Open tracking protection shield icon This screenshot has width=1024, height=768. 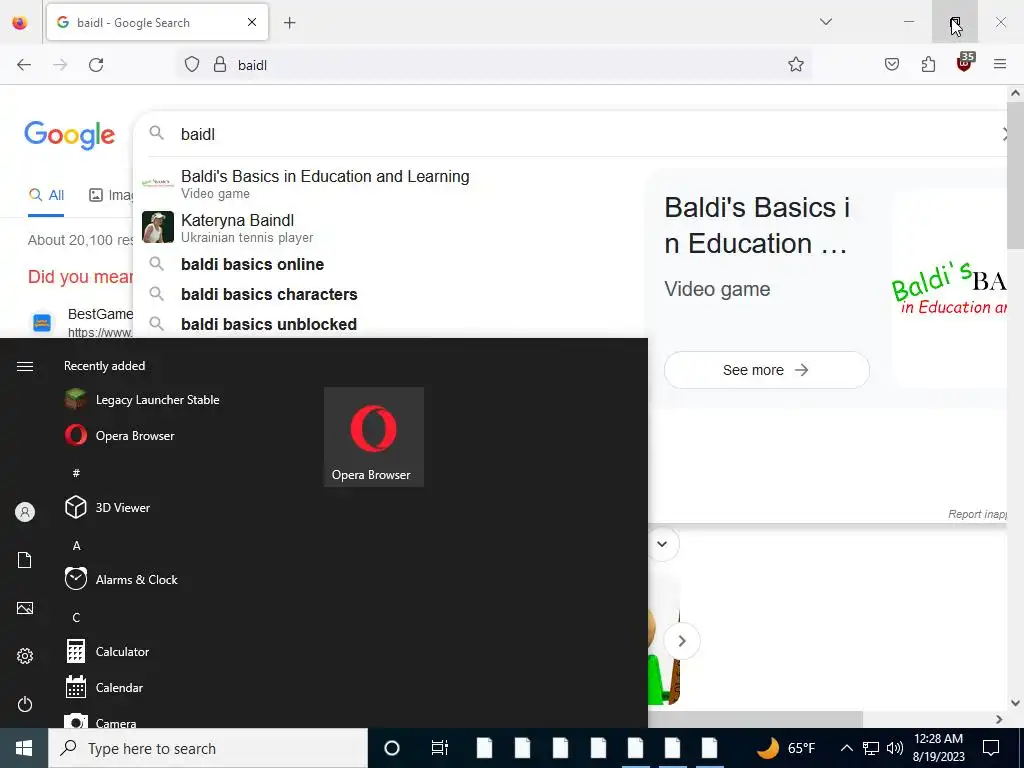(x=191, y=65)
